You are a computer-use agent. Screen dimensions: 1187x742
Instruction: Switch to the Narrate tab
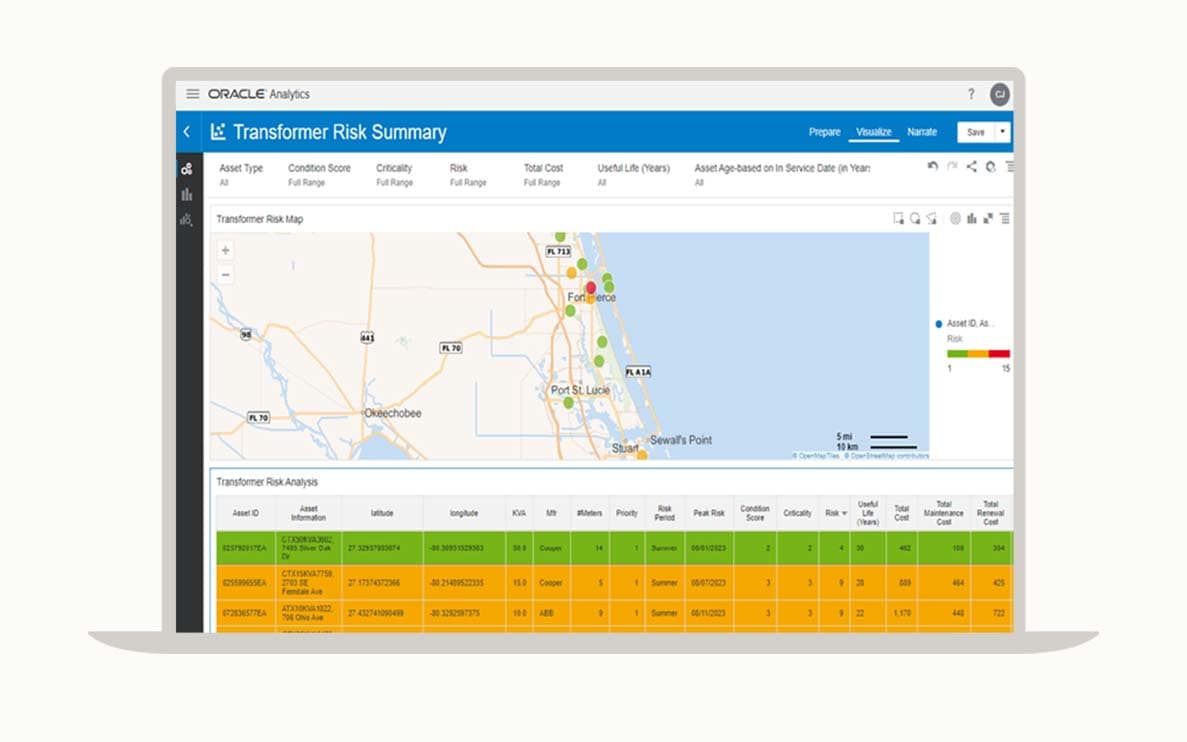coord(921,132)
